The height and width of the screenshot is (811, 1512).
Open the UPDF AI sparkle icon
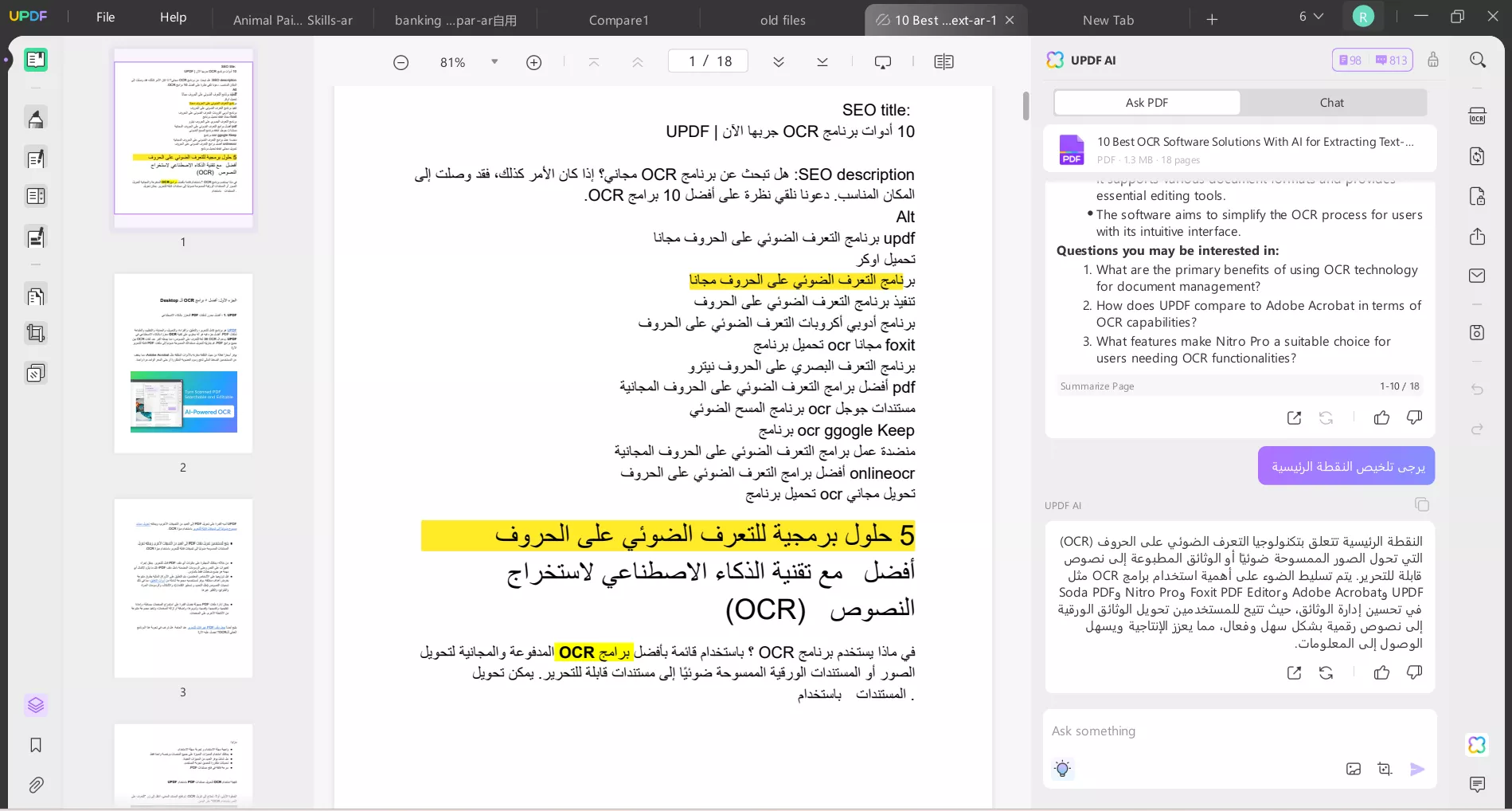click(1477, 745)
